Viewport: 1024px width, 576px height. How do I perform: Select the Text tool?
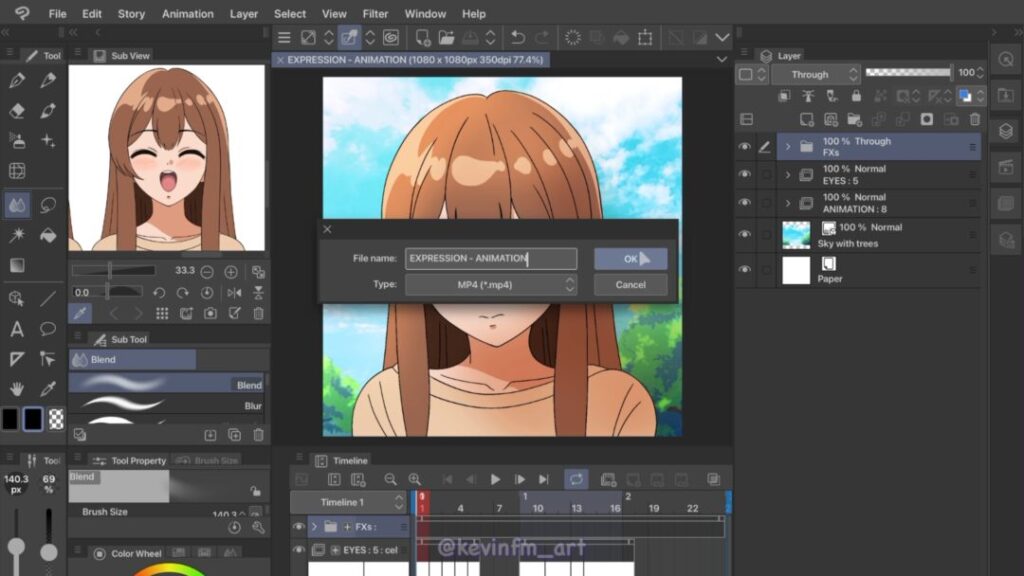[x=17, y=329]
